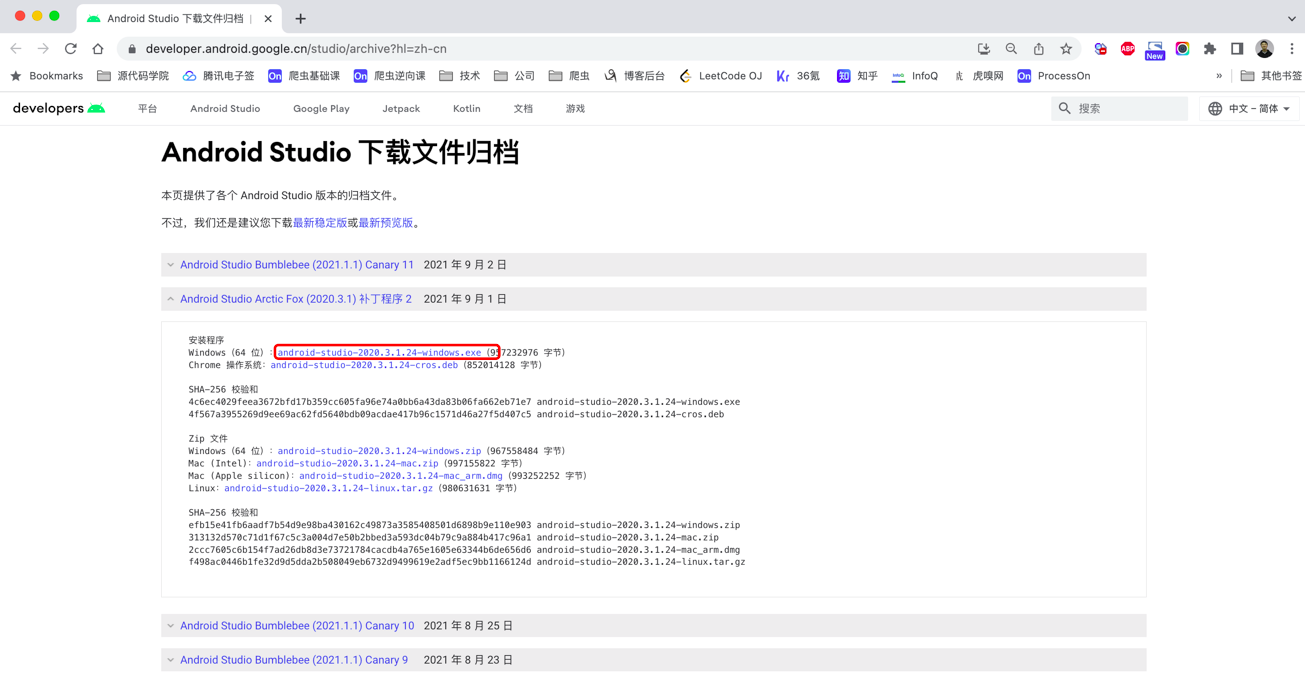Open the 爬虫逆向课 bookmark
This screenshot has height=676, width=1305.
coord(390,76)
